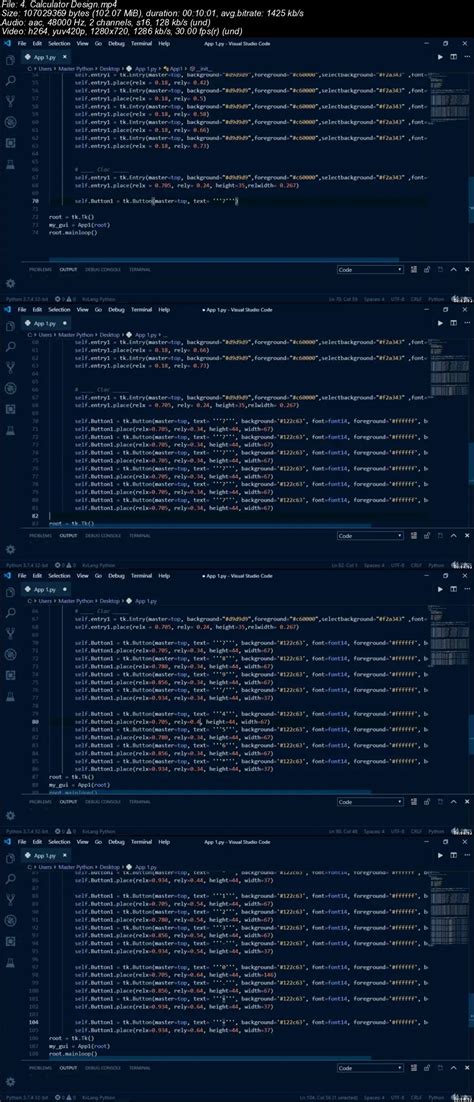Open Terminal menu in third frame
This screenshot has width=474, height=1102.
141,576
